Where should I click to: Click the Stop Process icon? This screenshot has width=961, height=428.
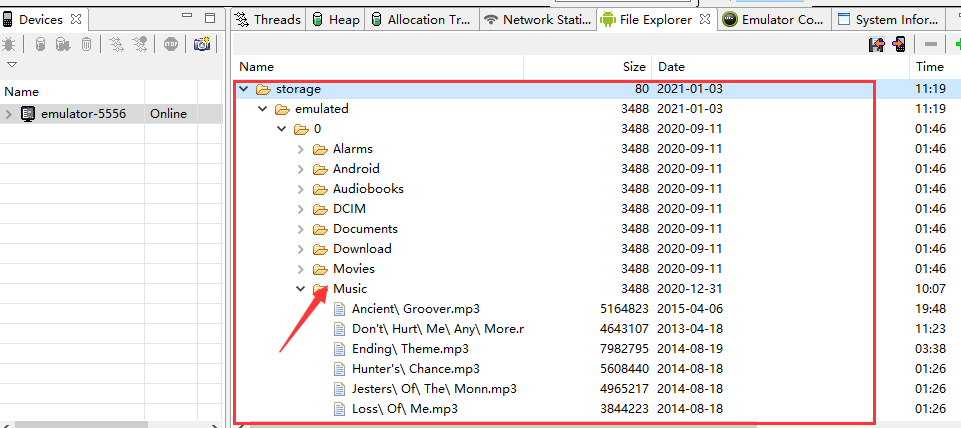pos(171,44)
